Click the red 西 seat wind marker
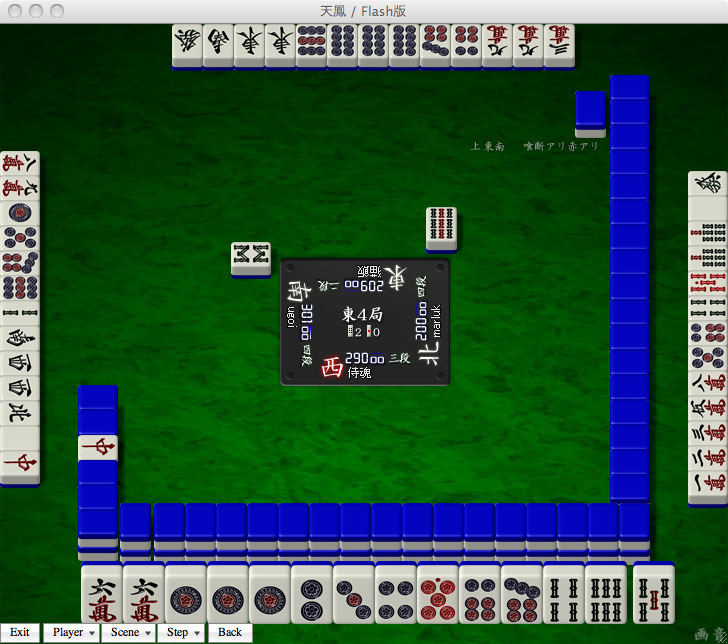Screen dimensions: 728x644 (x=332, y=367)
